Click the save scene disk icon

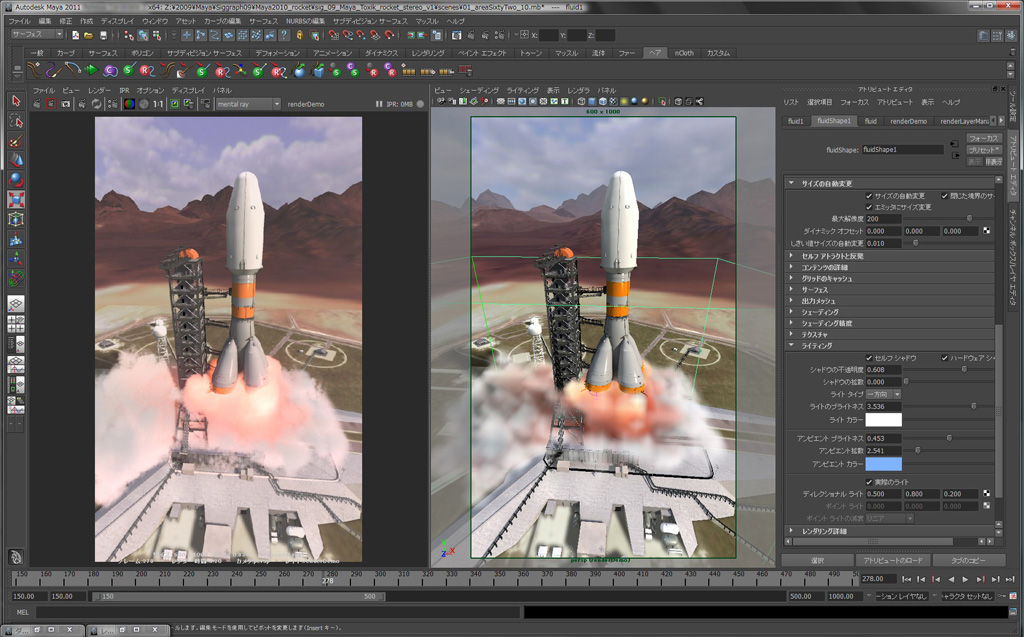coord(102,35)
